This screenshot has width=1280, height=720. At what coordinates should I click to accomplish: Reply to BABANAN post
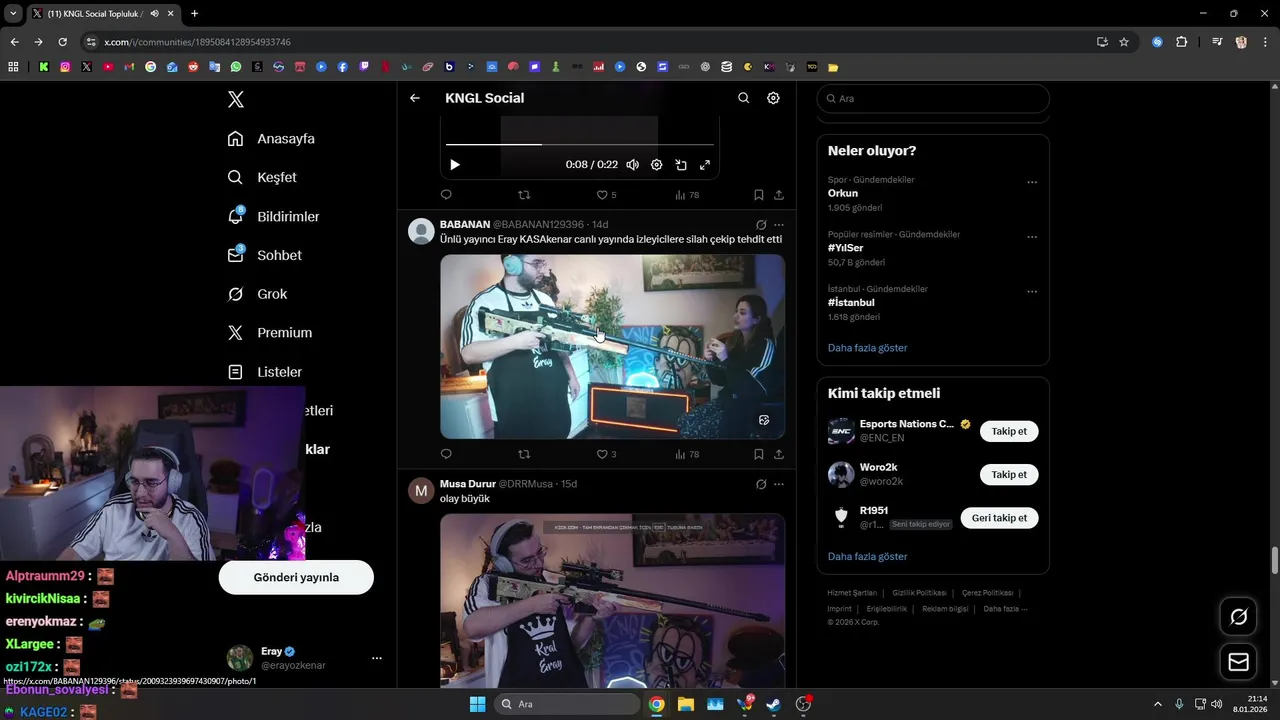click(x=446, y=454)
